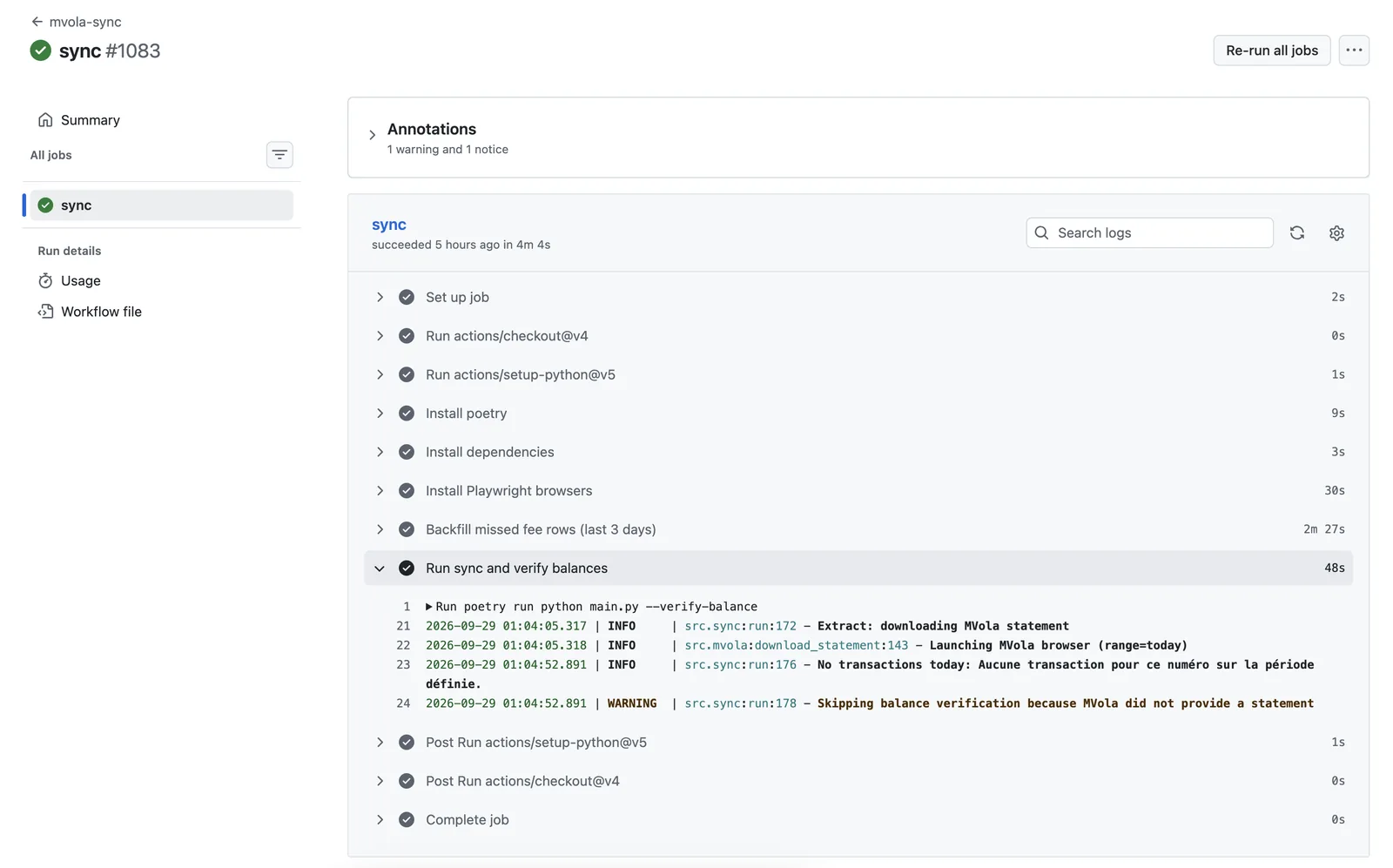Click the 2m 27s duration of Backfill step

pyautogui.click(x=1323, y=529)
